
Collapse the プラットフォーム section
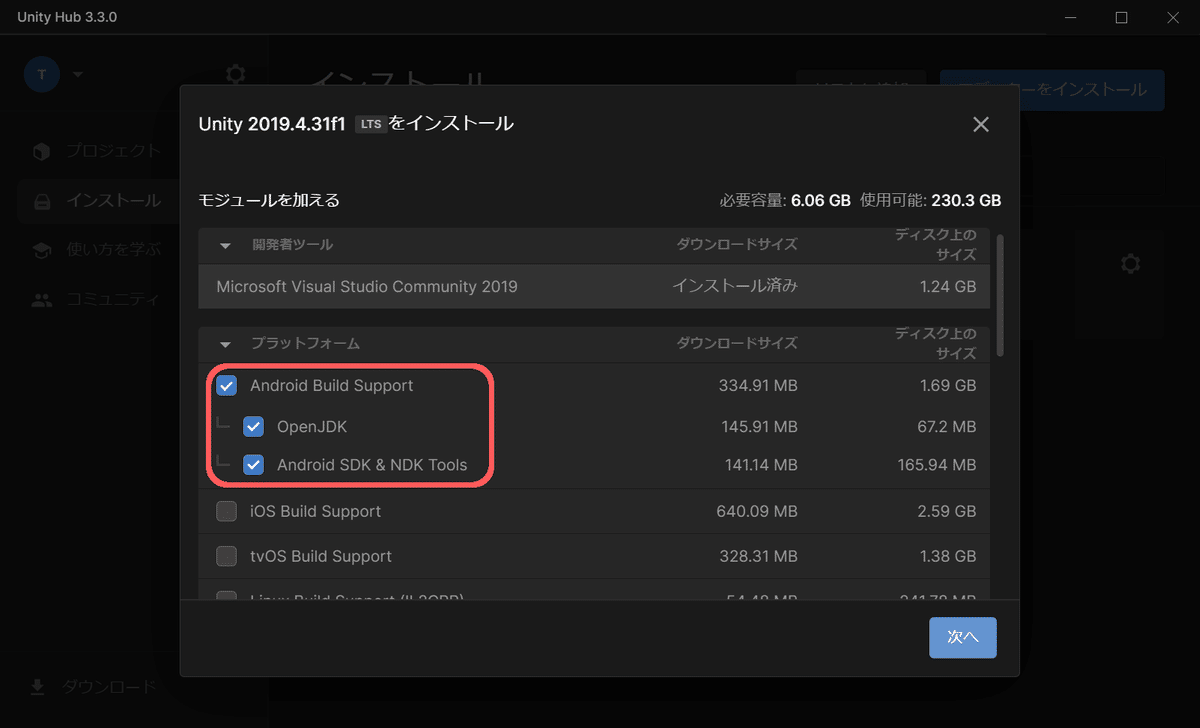click(225, 344)
